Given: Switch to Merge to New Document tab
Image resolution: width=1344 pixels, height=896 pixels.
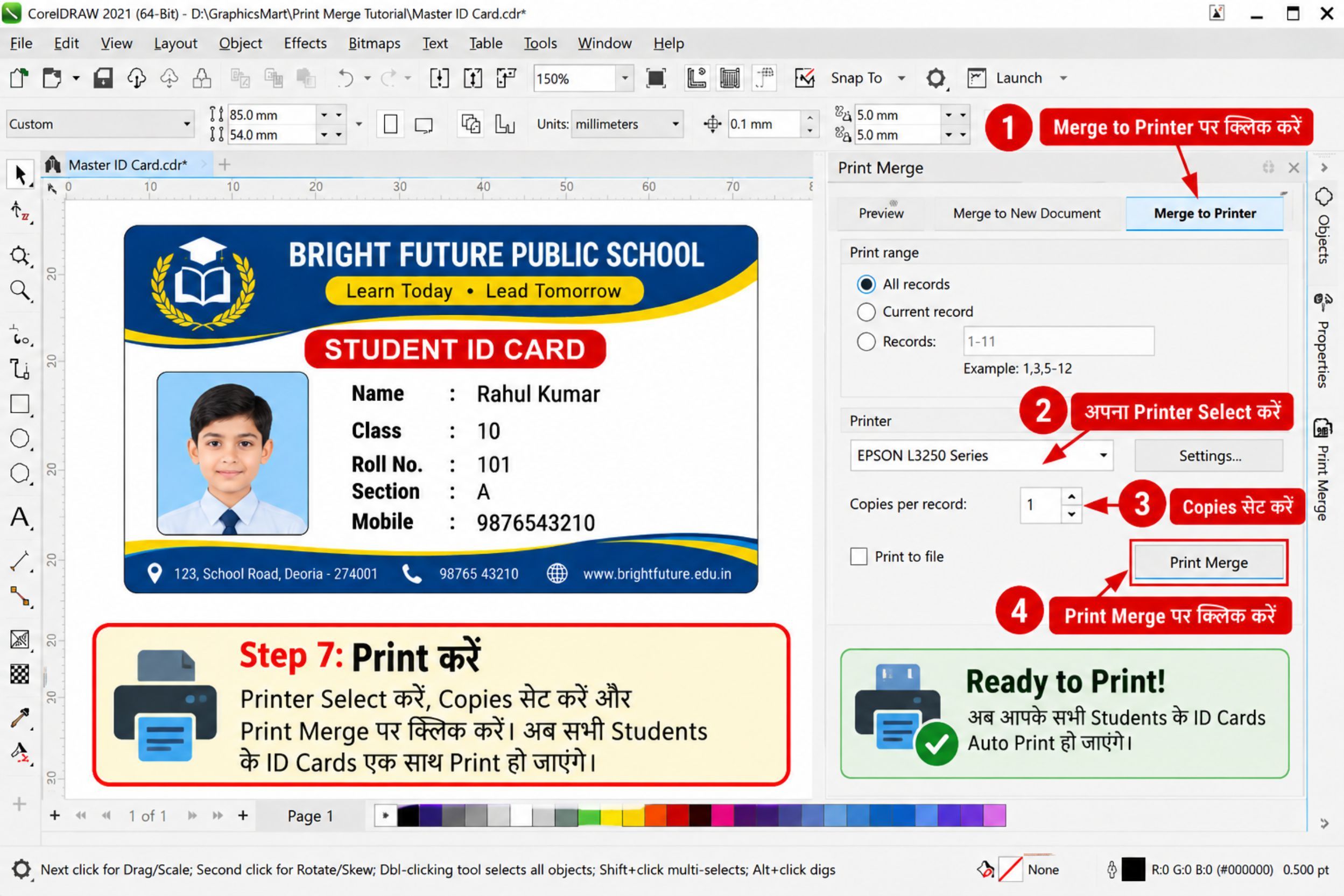Looking at the screenshot, I should point(1026,213).
